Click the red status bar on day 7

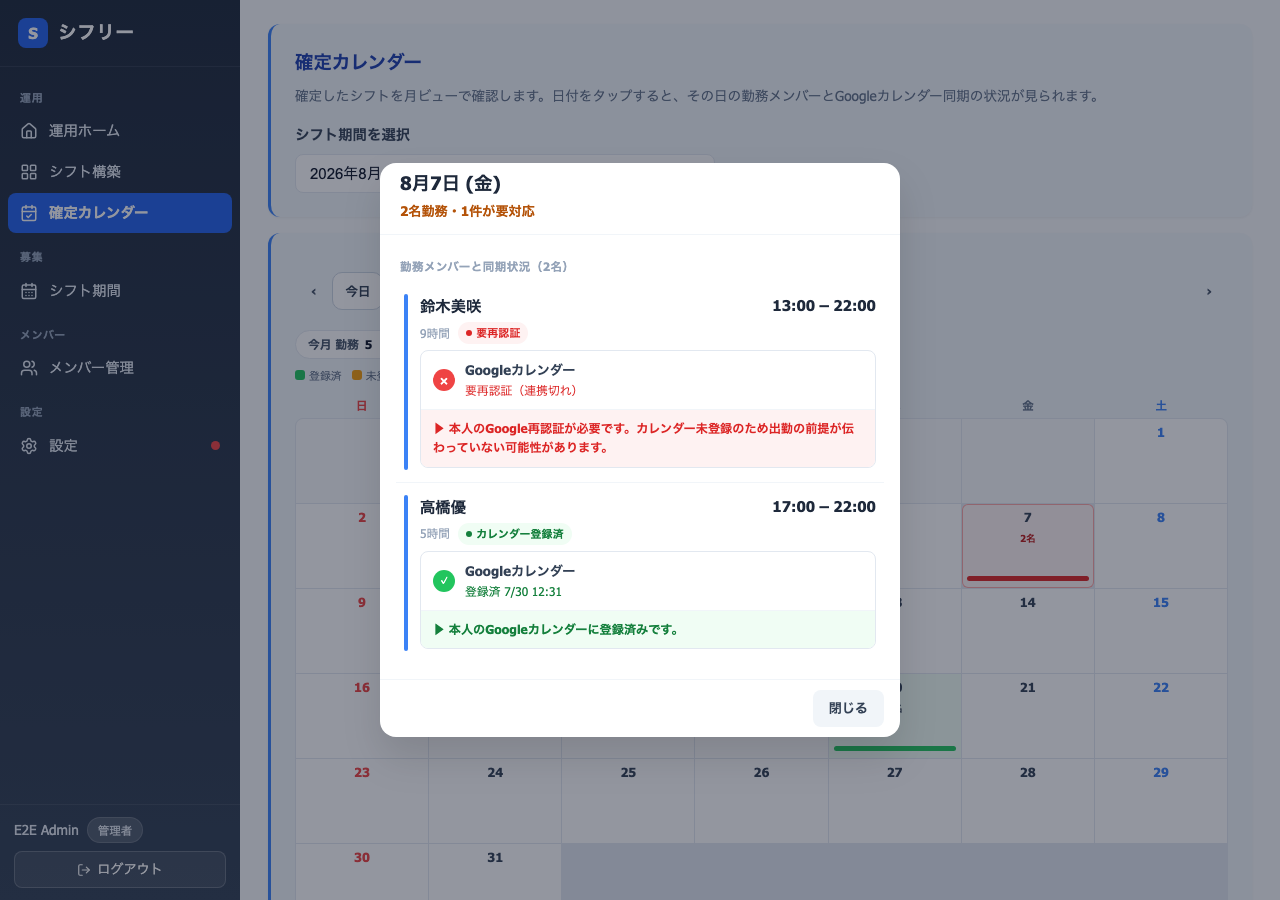(x=1028, y=578)
